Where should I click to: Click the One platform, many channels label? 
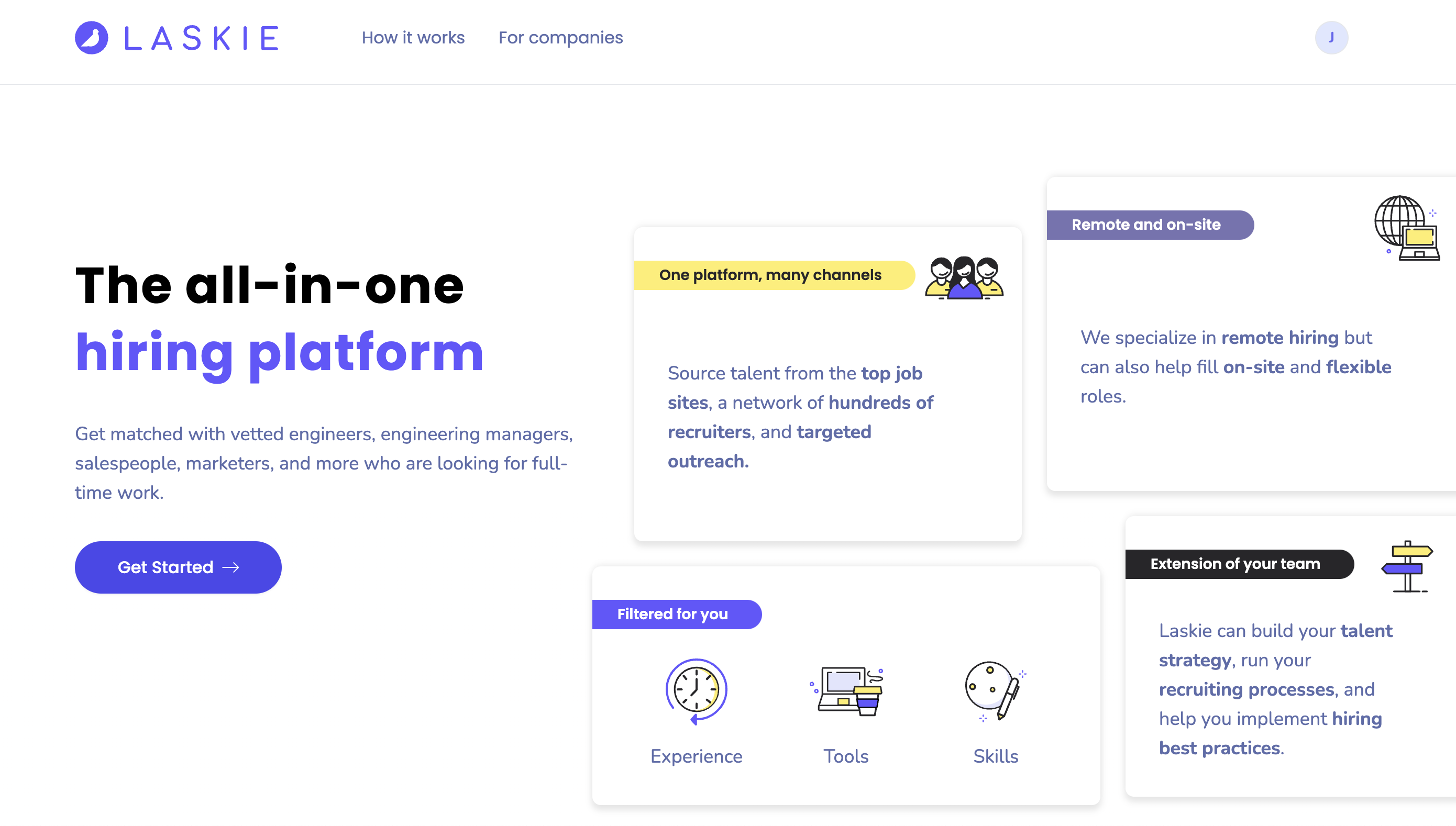(774, 275)
